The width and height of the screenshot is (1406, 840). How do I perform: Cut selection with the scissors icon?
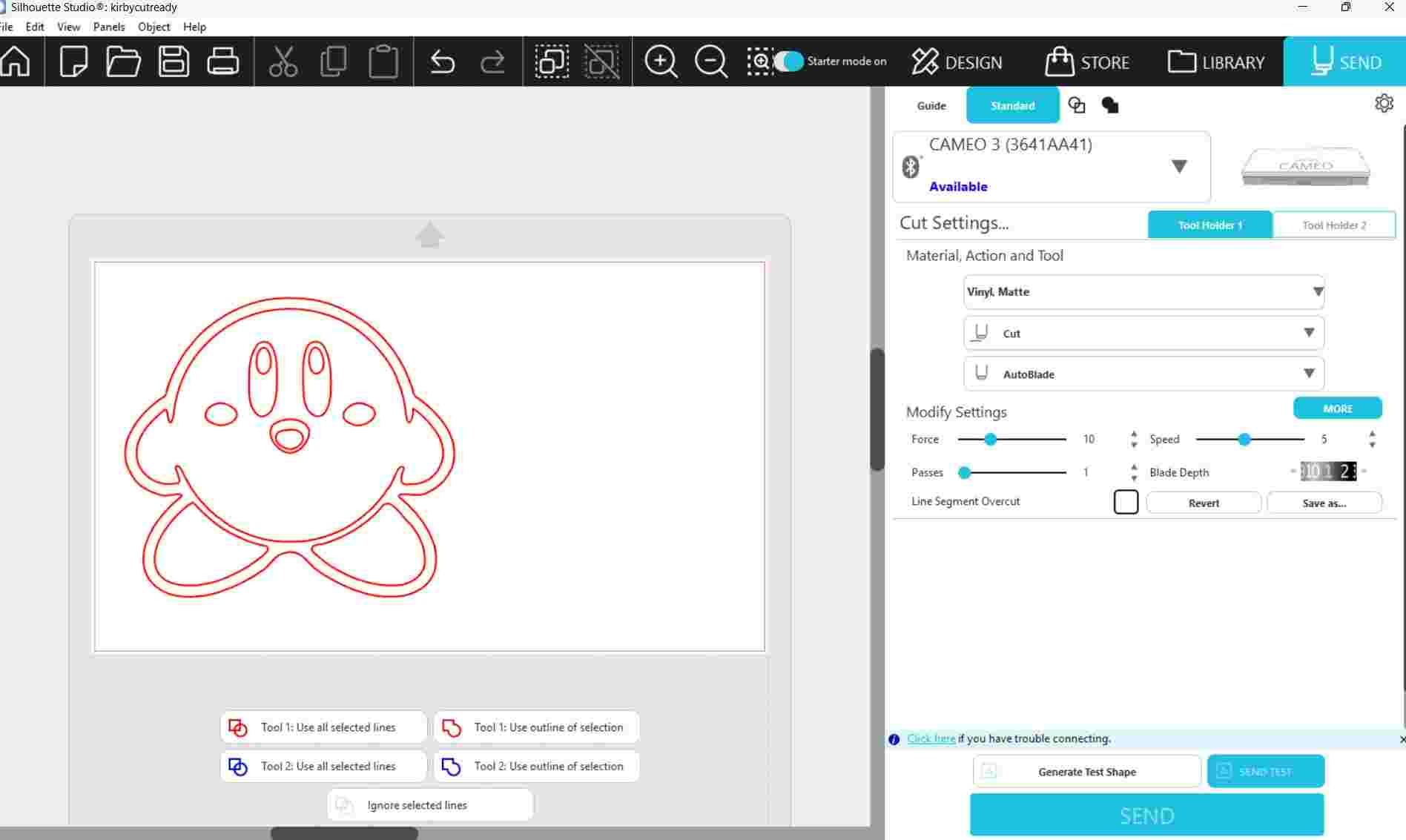[x=283, y=61]
